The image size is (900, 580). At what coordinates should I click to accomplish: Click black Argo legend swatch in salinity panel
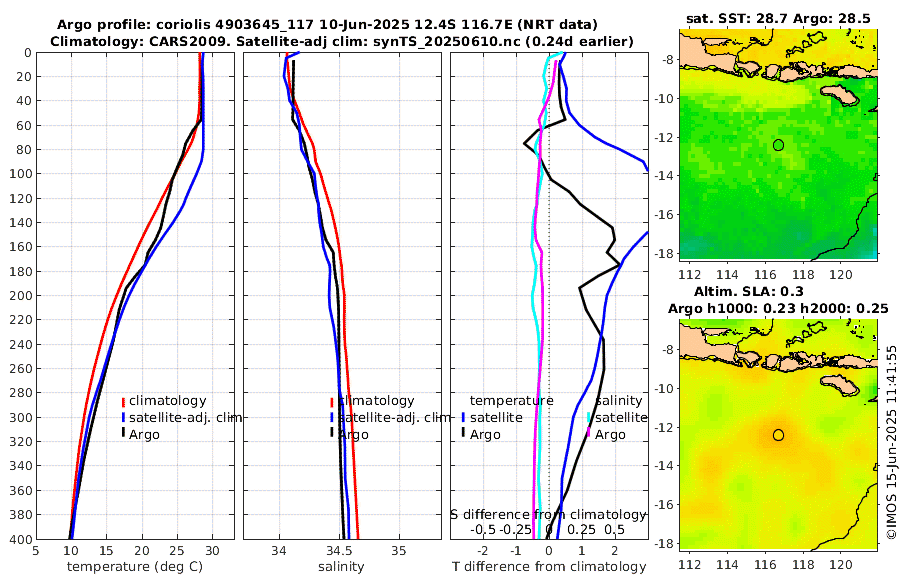click(x=331, y=434)
